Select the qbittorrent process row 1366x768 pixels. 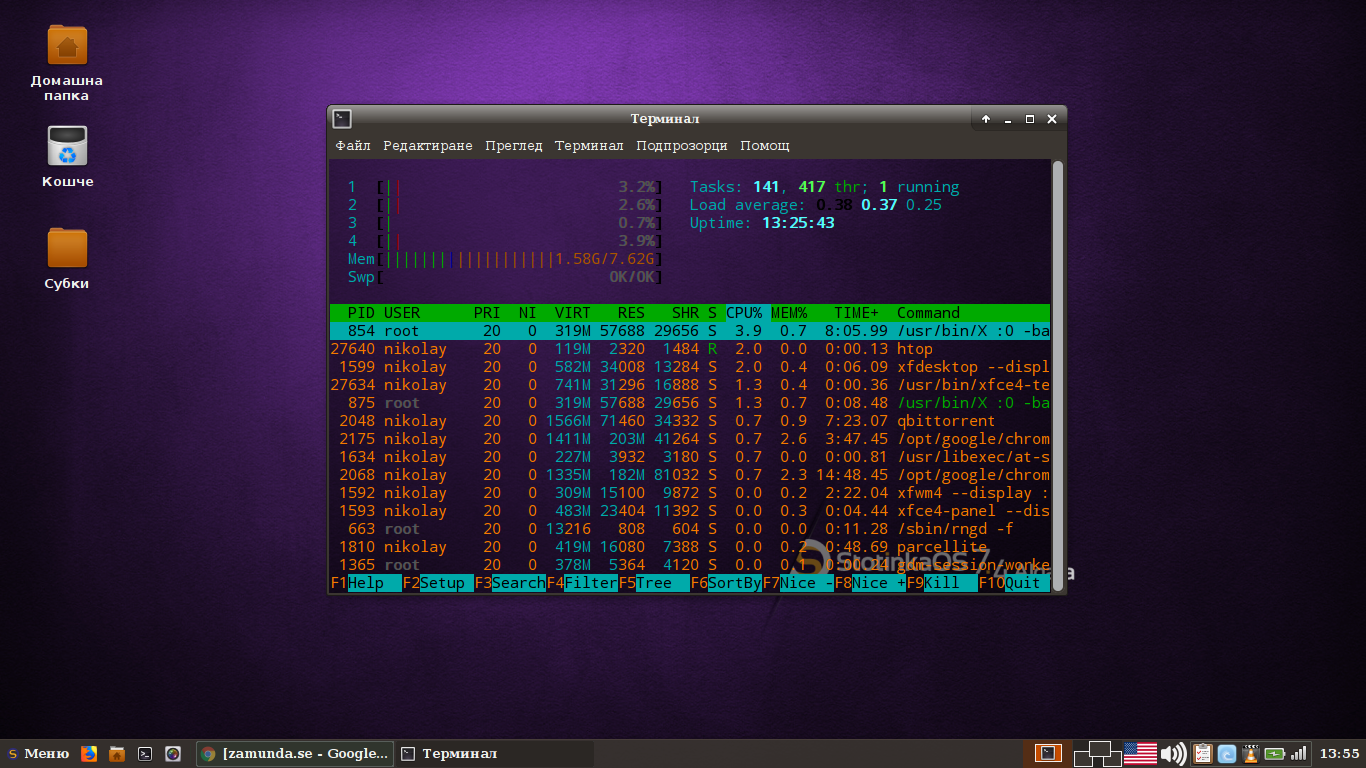[690, 421]
